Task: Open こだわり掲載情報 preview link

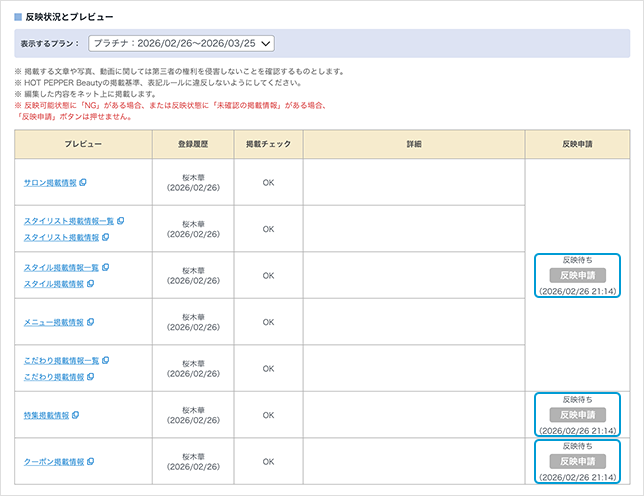Action: click(54, 377)
